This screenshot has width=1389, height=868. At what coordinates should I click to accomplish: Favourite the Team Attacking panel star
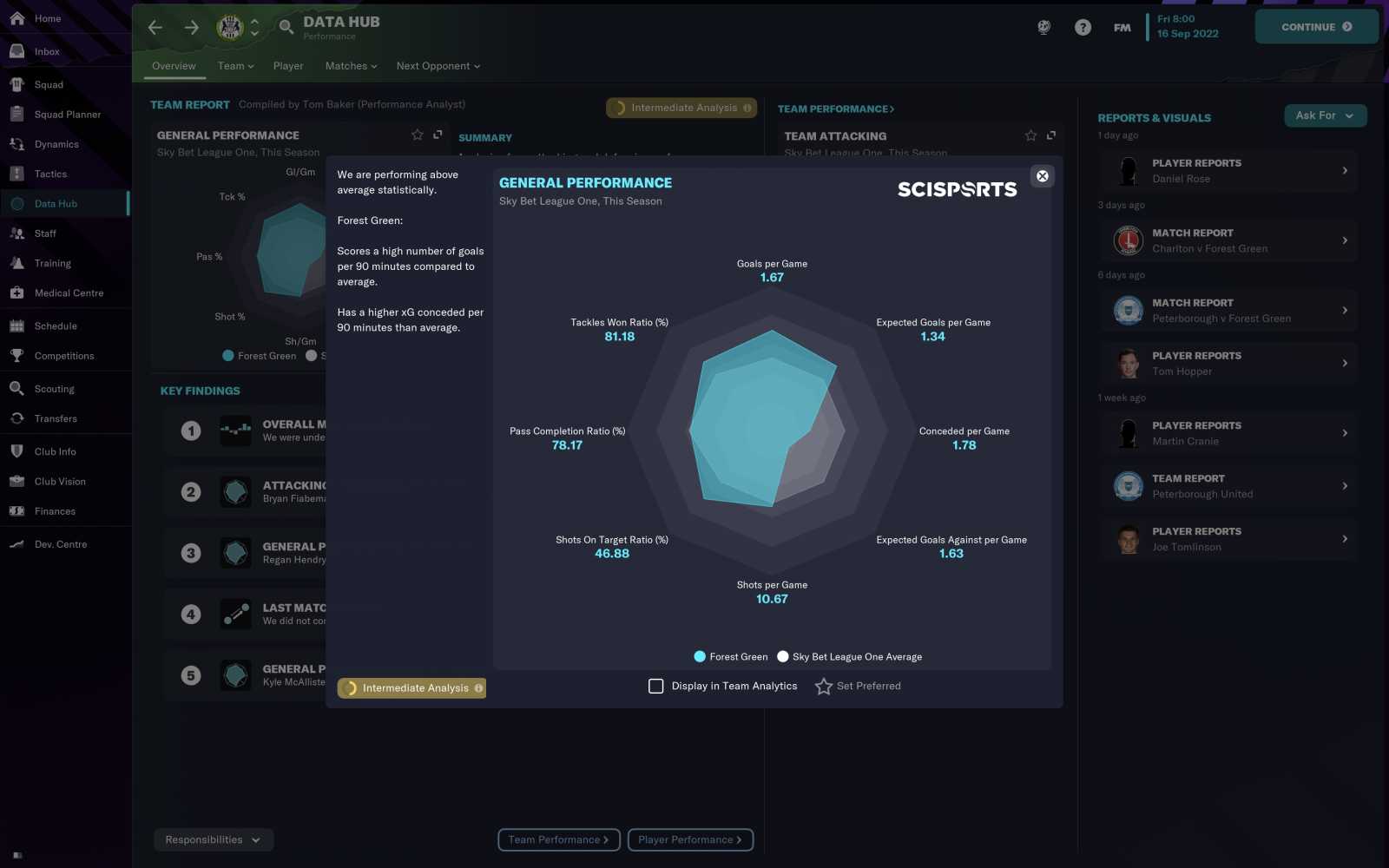pos(1030,135)
